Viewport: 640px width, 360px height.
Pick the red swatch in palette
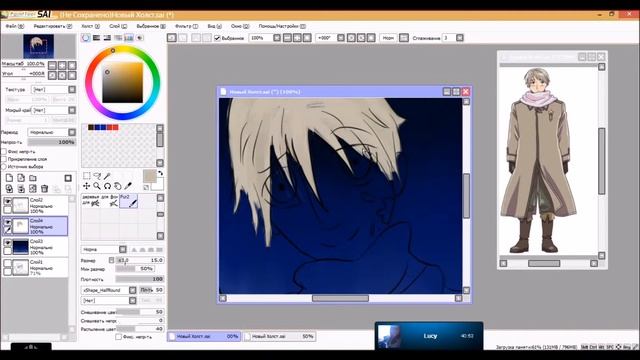coord(116,127)
